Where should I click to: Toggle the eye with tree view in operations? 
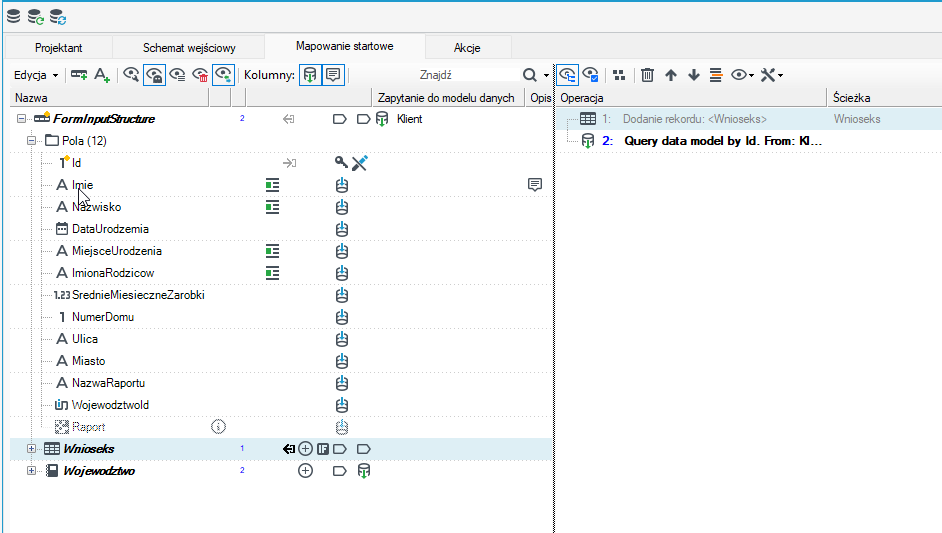pos(567,75)
